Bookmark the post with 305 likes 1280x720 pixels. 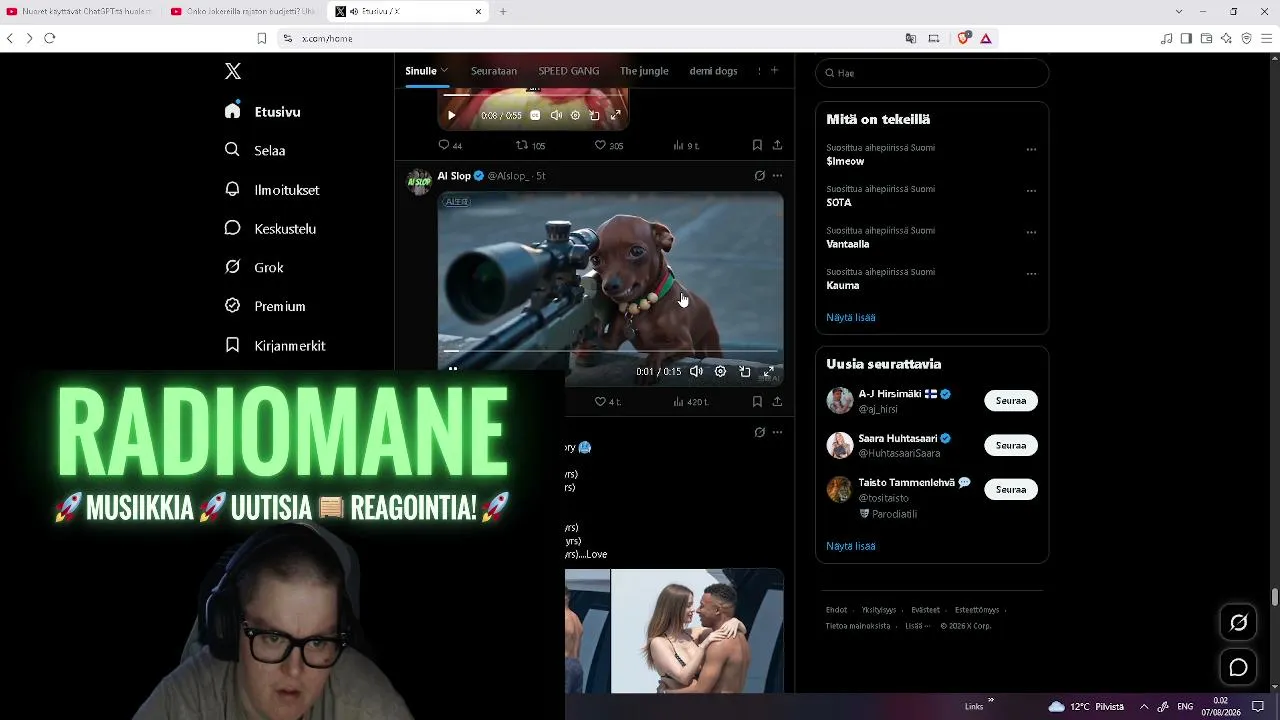pyautogui.click(x=757, y=145)
